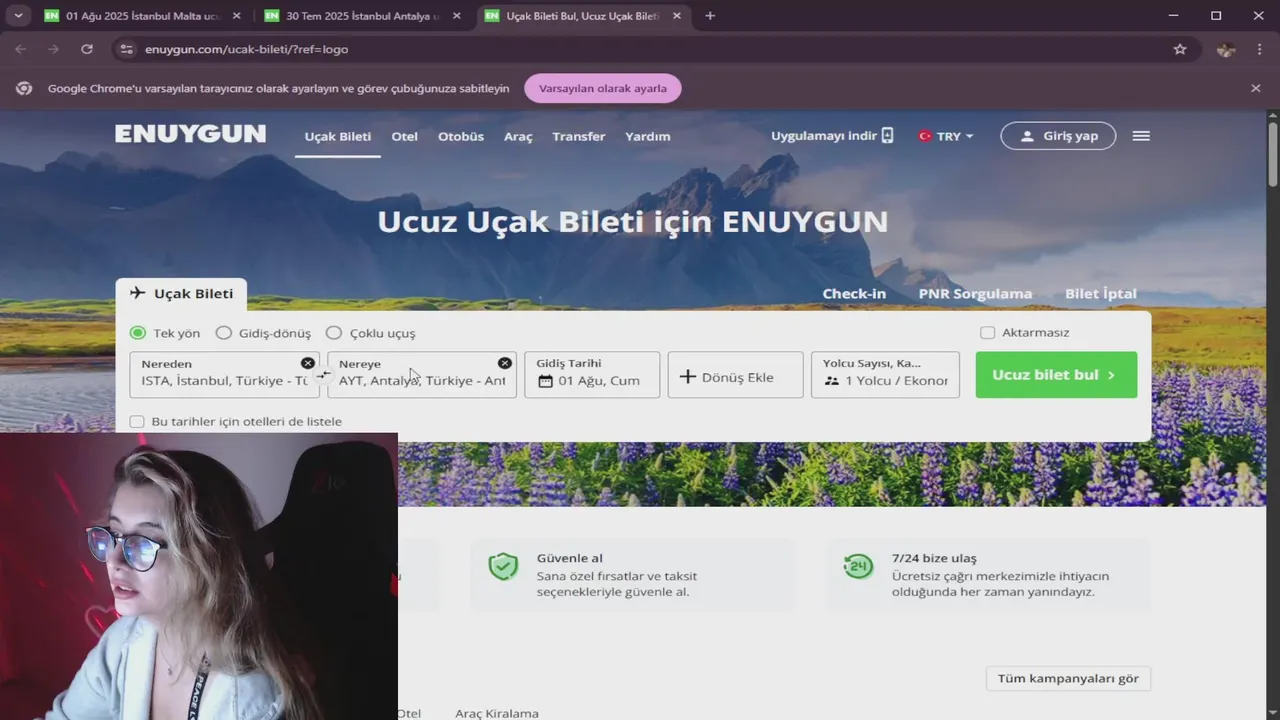The height and width of the screenshot is (720, 1280).
Task: Click the ENUYGUN logo
Action: [x=190, y=134]
